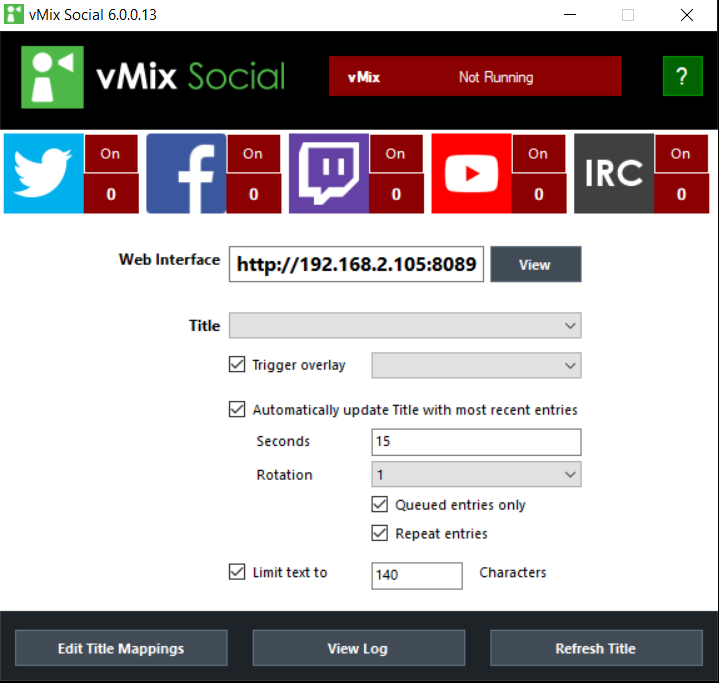Toggle IRC On button
Viewport: 719px width, 683px height.
click(681, 154)
